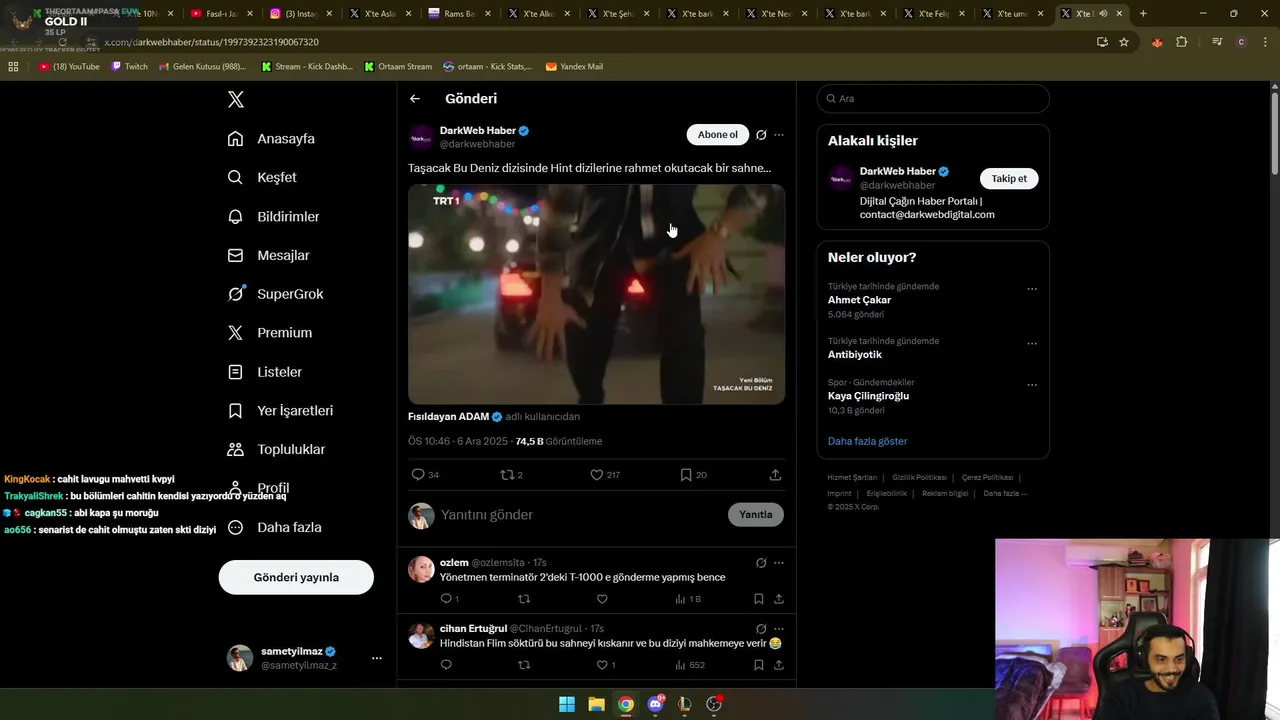The width and height of the screenshot is (1280, 720).
Task: Click the Yanıtını gönder reply field
Action: 580,515
